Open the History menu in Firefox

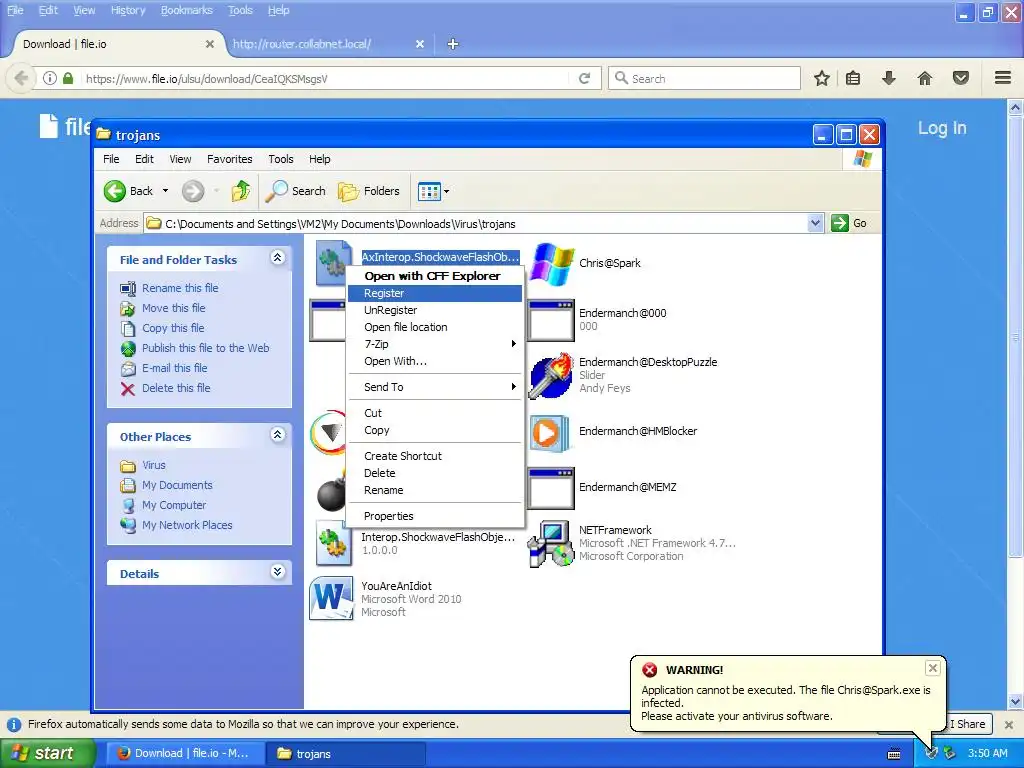tap(128, 10)
